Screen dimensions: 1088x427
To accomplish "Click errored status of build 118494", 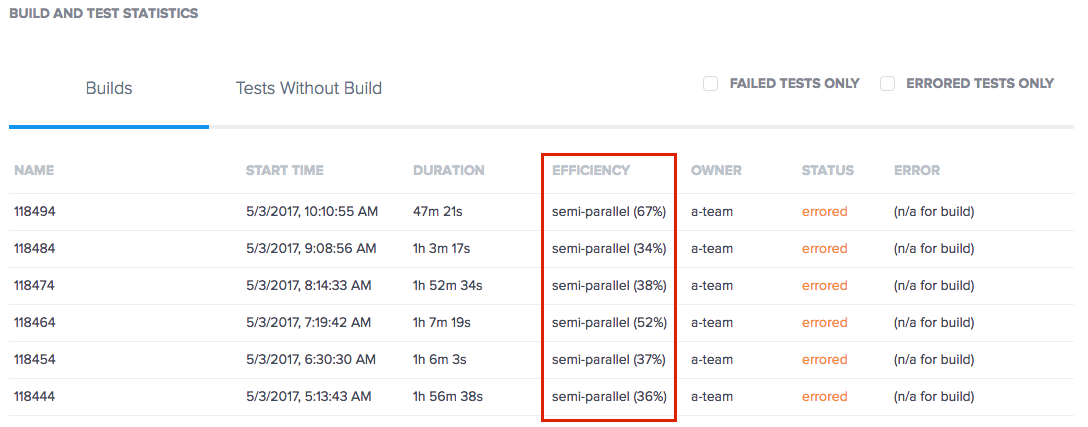I will 824,211.
